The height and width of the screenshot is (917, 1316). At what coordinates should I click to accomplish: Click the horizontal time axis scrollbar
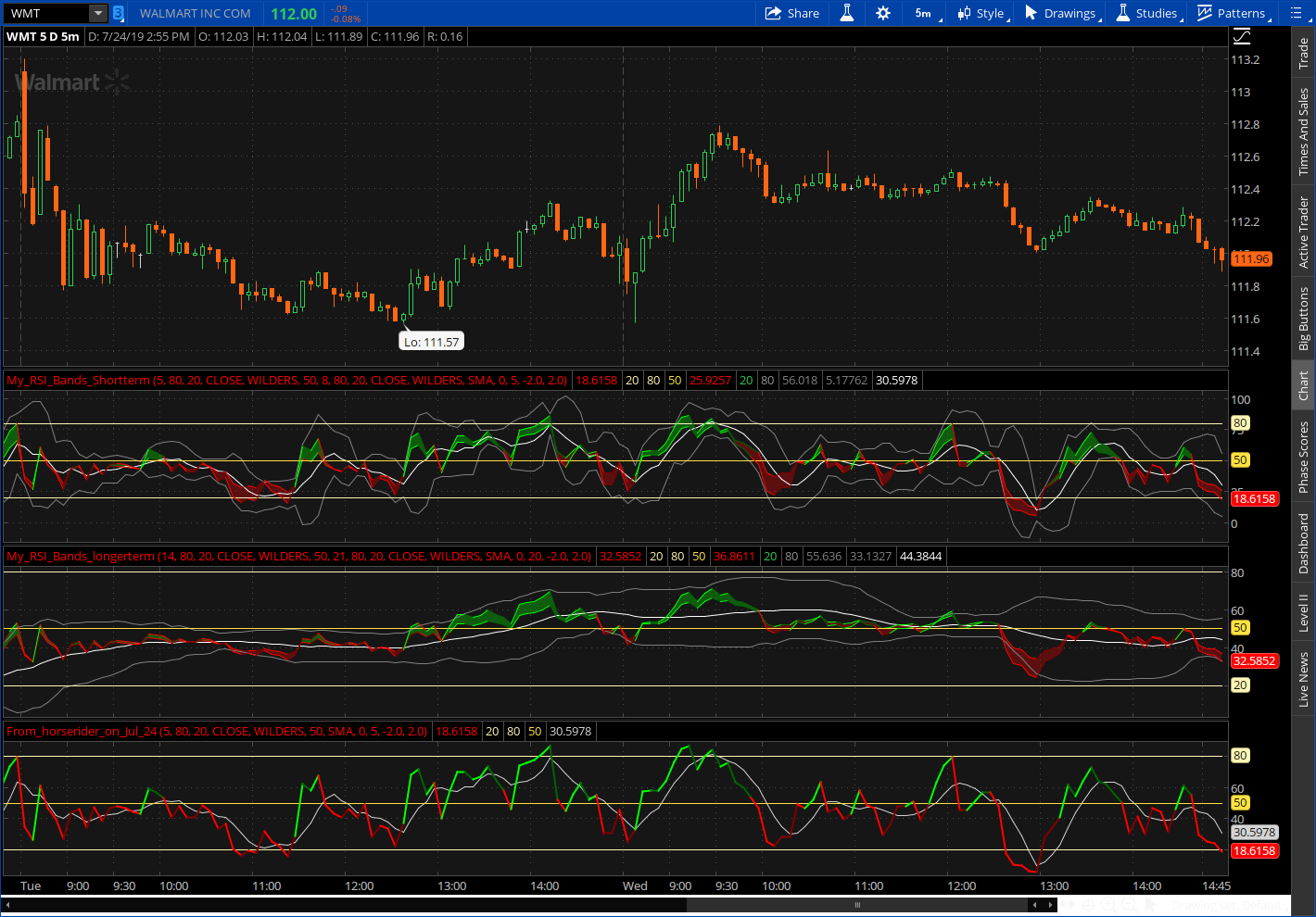pyautogui.click(x=857, y=905)
